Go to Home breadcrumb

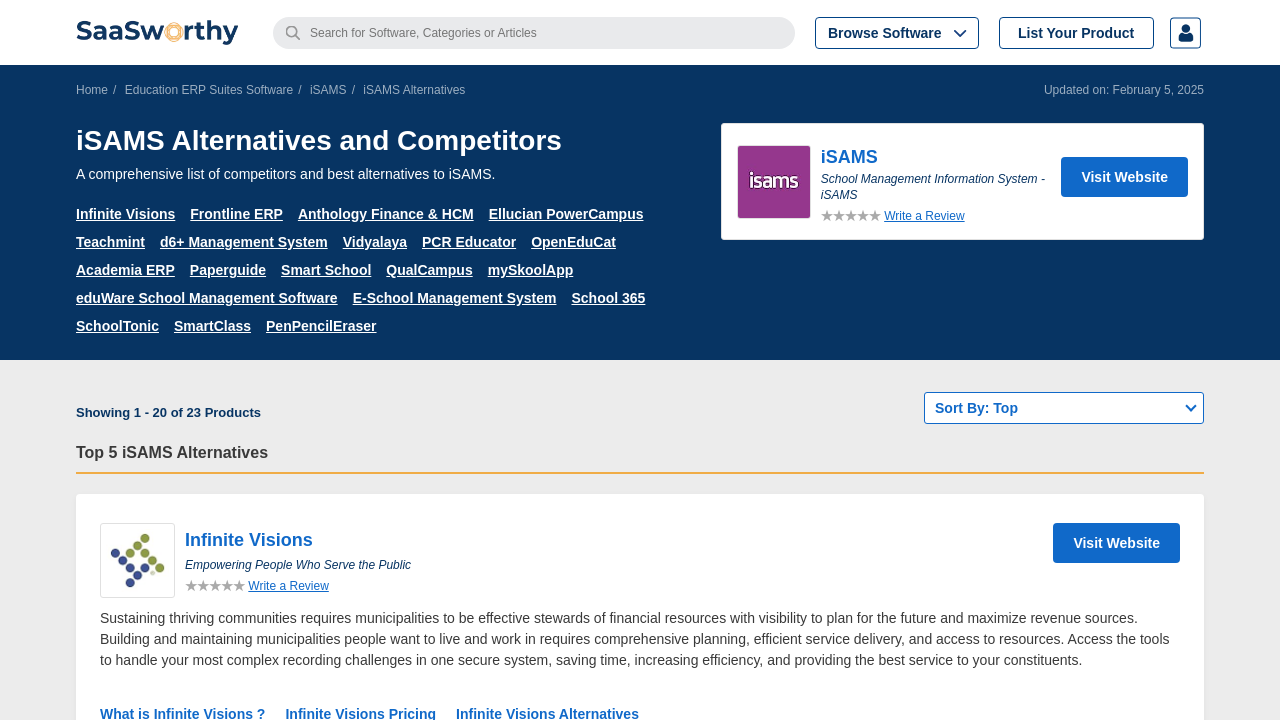pyautogui.click(x=91, y=90)
